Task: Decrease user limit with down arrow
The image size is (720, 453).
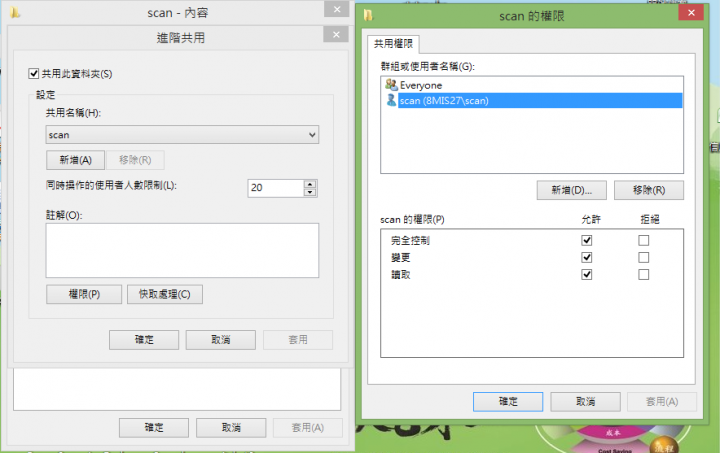Action: (310, 192)
